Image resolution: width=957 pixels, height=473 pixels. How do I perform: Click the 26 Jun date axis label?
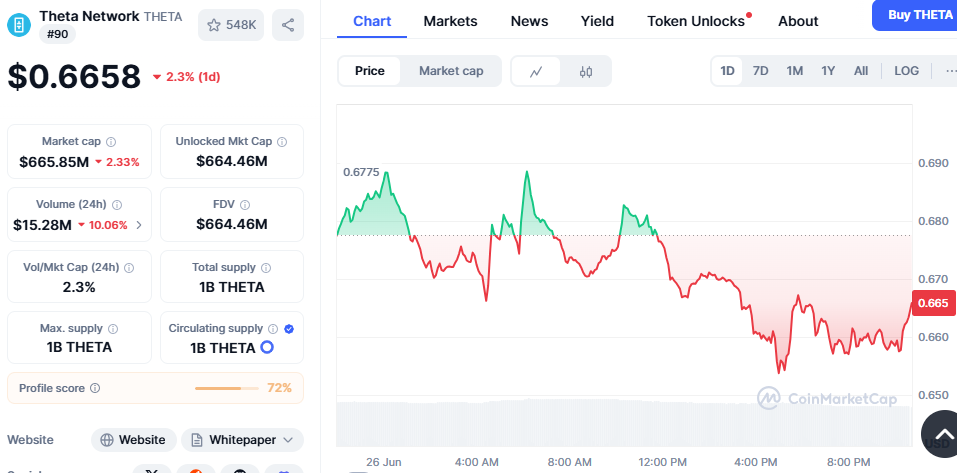coord(383,462)
